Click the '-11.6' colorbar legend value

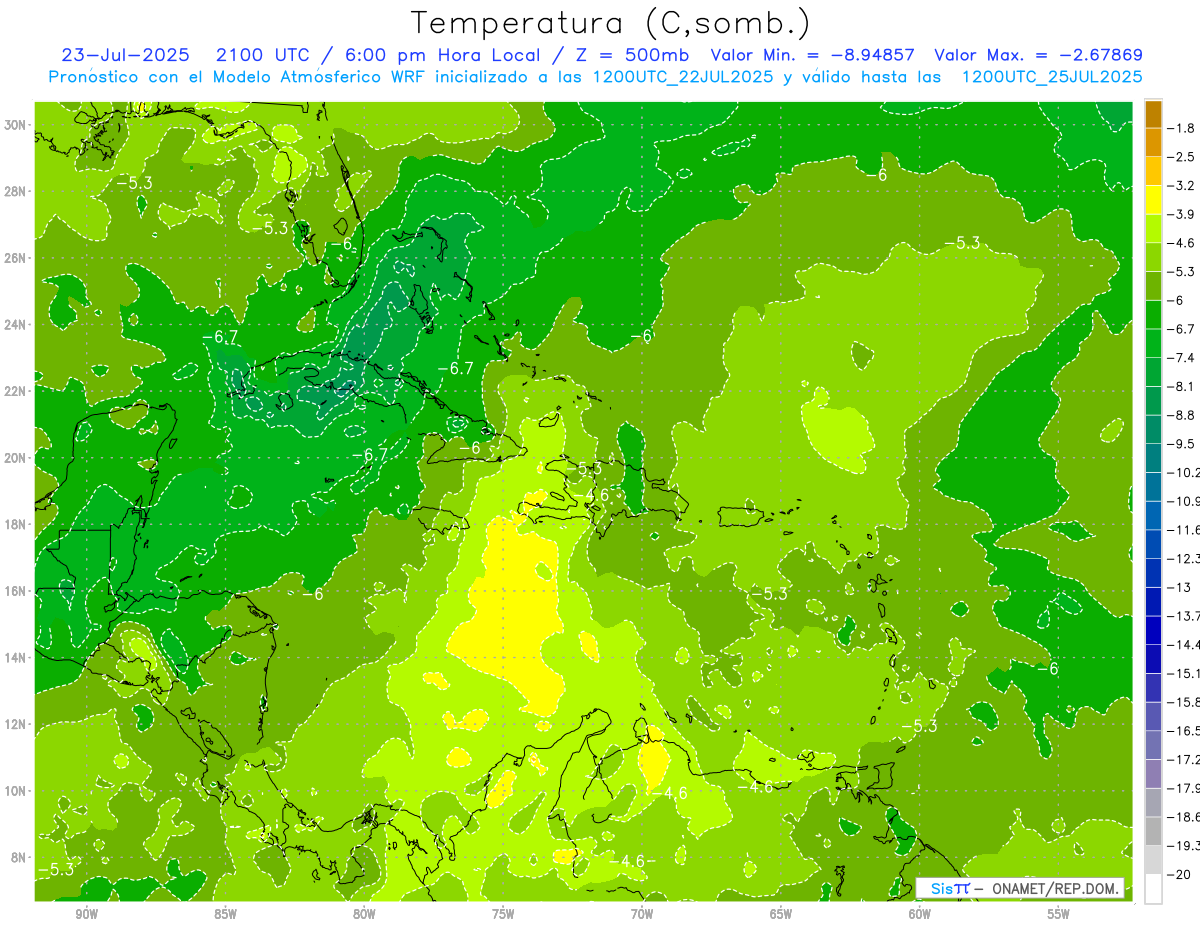click(1183, 529)
